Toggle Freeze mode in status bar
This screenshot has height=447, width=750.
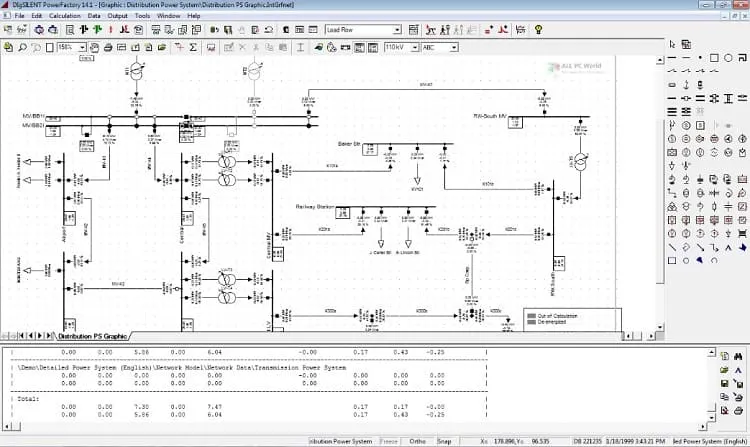389,441
